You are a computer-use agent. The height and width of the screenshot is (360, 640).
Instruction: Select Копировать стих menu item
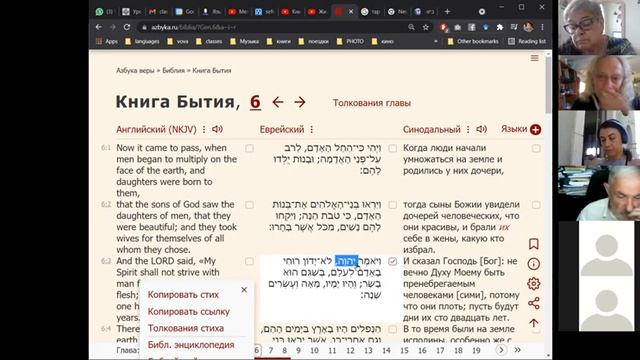pos(183,295)
